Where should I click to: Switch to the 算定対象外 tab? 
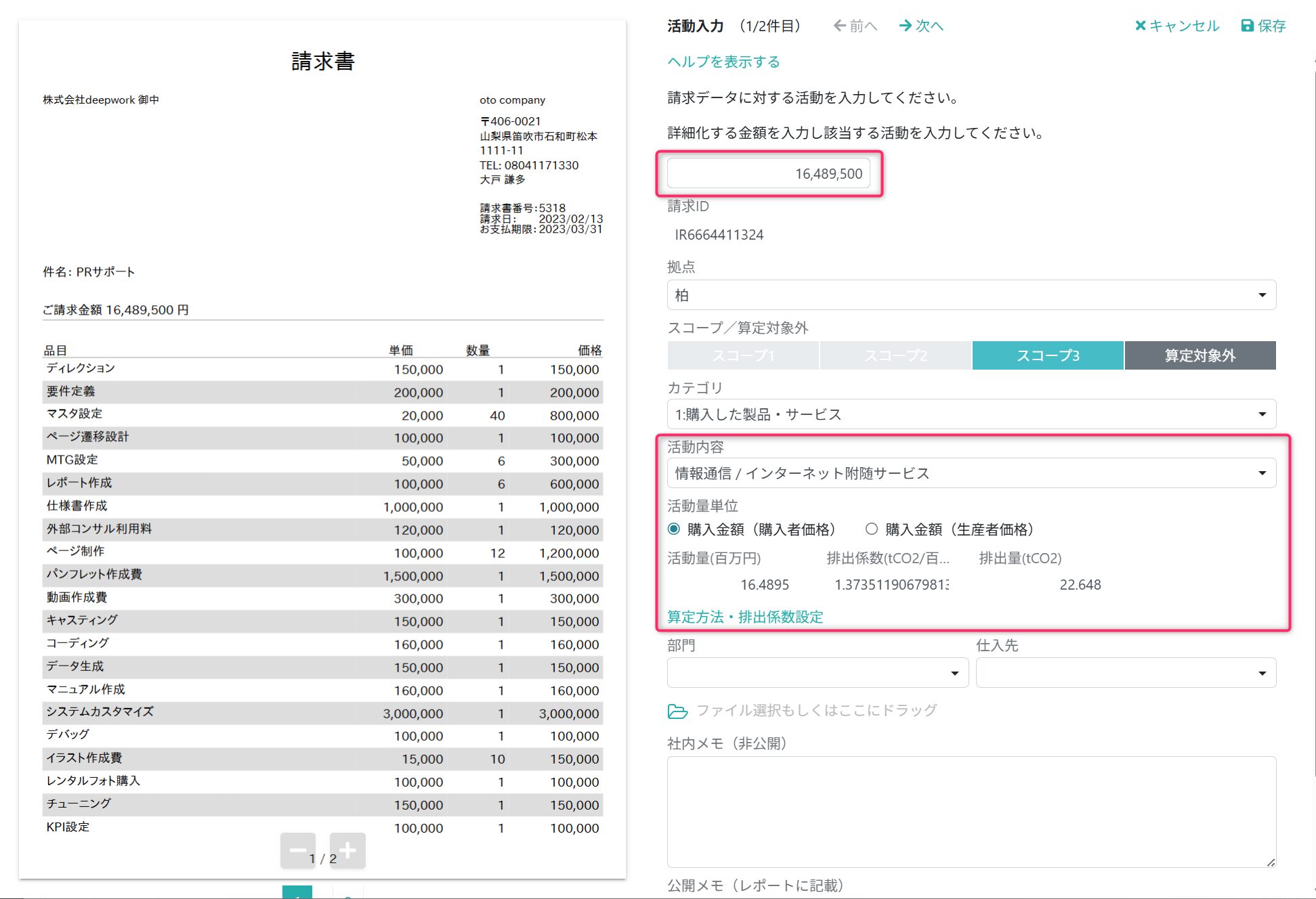coord(1200,355)
